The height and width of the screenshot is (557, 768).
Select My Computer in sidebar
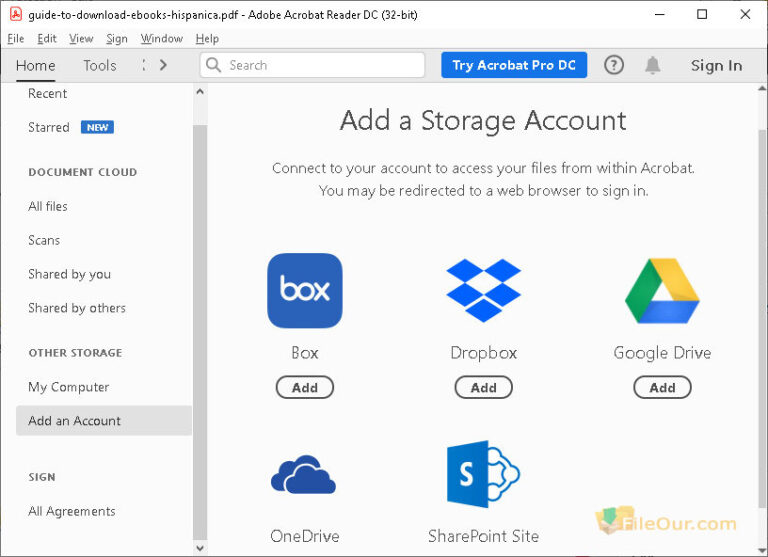click(69, 387)
